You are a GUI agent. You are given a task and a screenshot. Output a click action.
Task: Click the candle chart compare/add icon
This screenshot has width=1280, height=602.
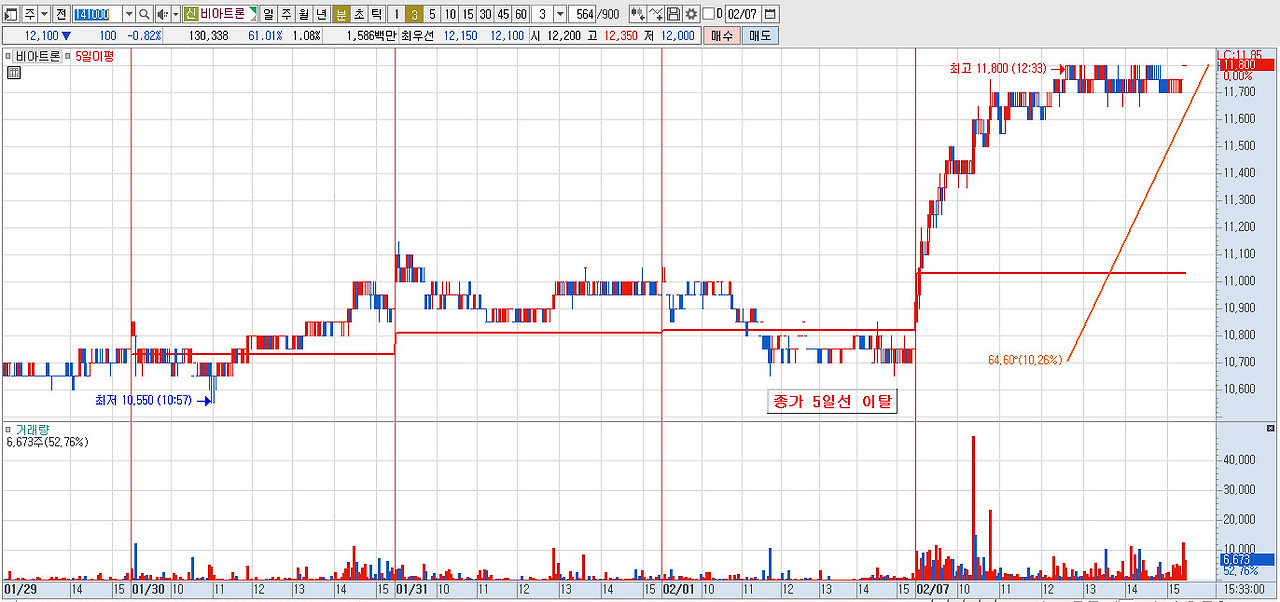(638, 14)
